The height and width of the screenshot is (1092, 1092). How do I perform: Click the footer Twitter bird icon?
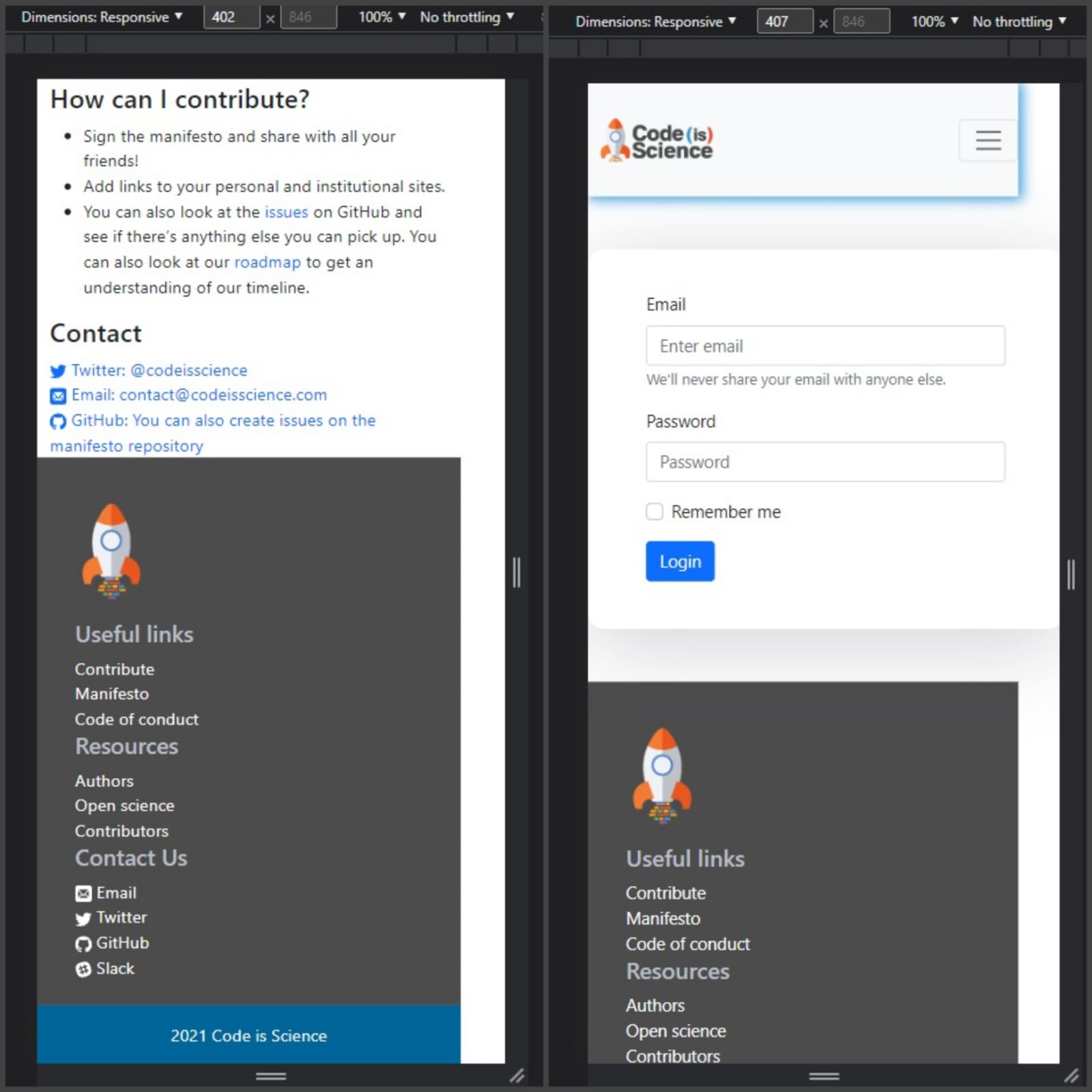click(83, 919)
